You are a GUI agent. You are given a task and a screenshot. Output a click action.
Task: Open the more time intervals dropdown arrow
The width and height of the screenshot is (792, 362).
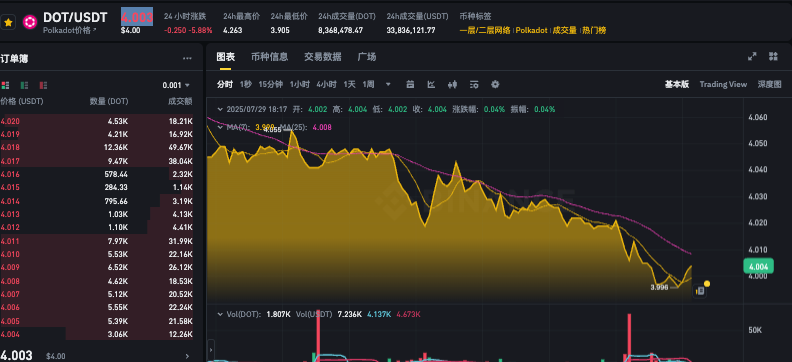pyautogui.click(x=388, y=84)
